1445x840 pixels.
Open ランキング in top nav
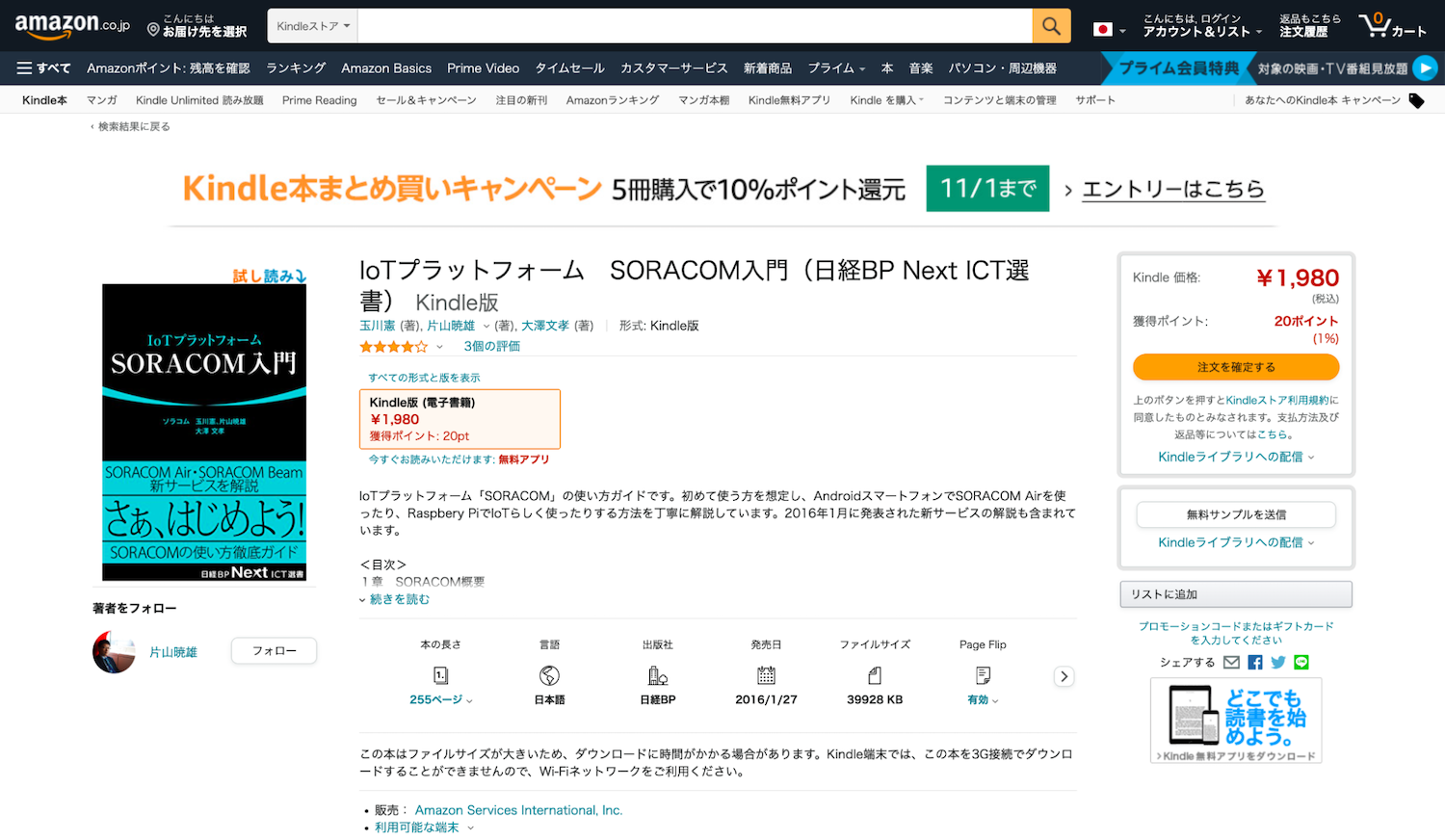tap(296, 68)
